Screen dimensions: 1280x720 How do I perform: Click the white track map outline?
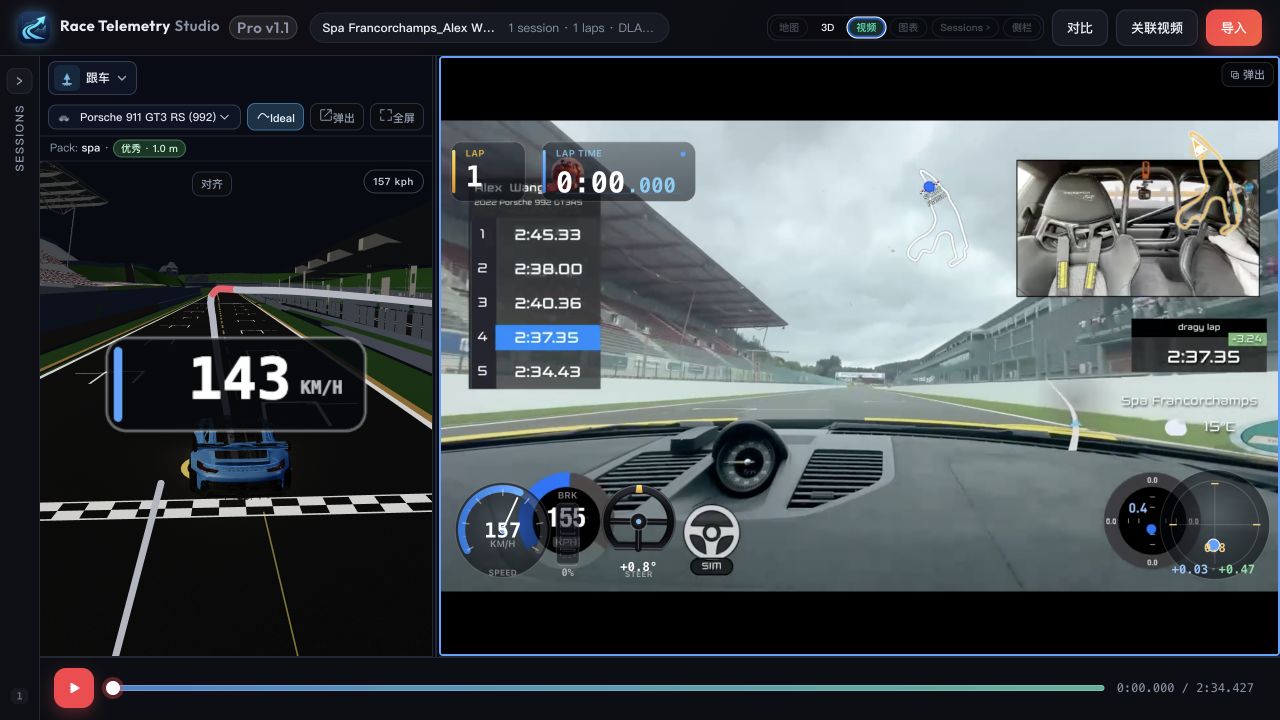(x=939, y=220)
